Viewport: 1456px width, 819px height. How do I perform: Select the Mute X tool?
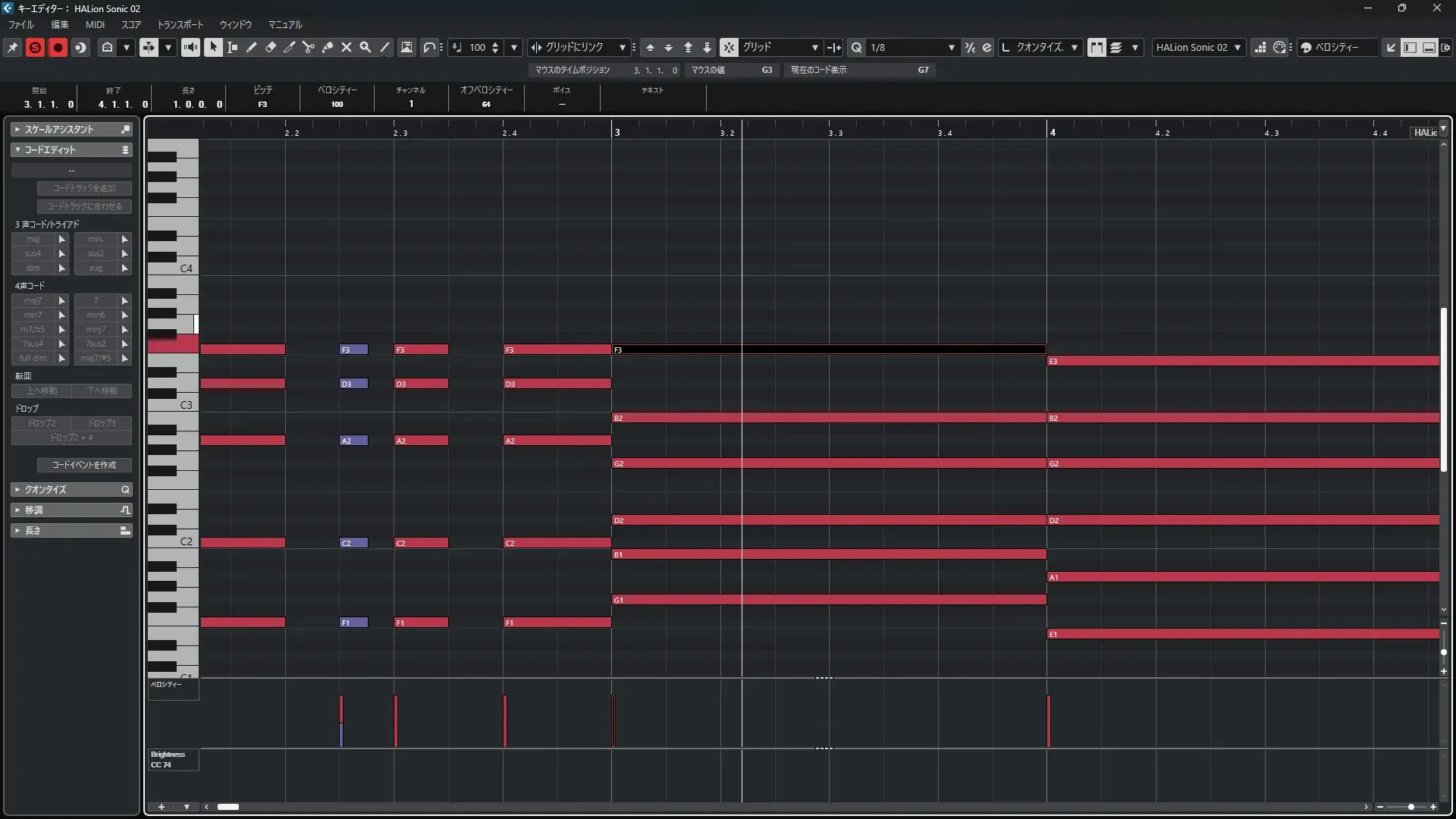coord(347,47)
